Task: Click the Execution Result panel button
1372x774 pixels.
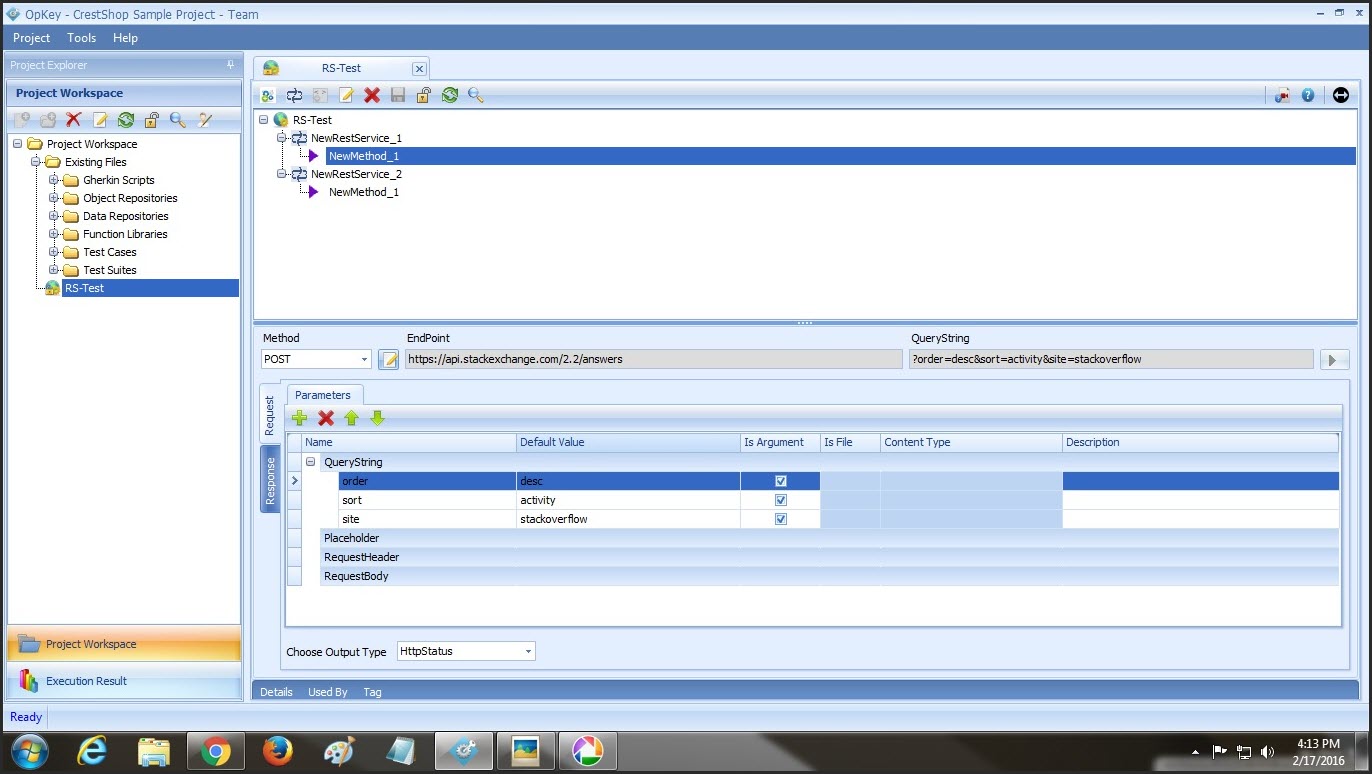Action: (124, 681)
